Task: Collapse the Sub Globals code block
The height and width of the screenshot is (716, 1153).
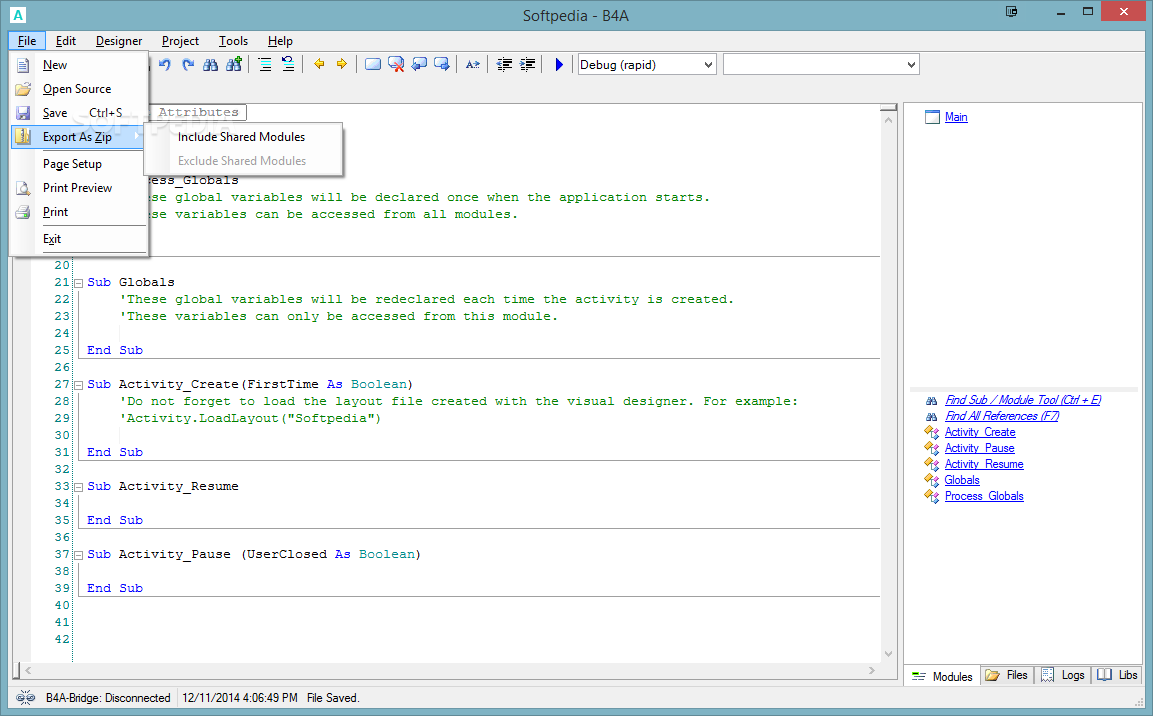Action: point(79,283)
